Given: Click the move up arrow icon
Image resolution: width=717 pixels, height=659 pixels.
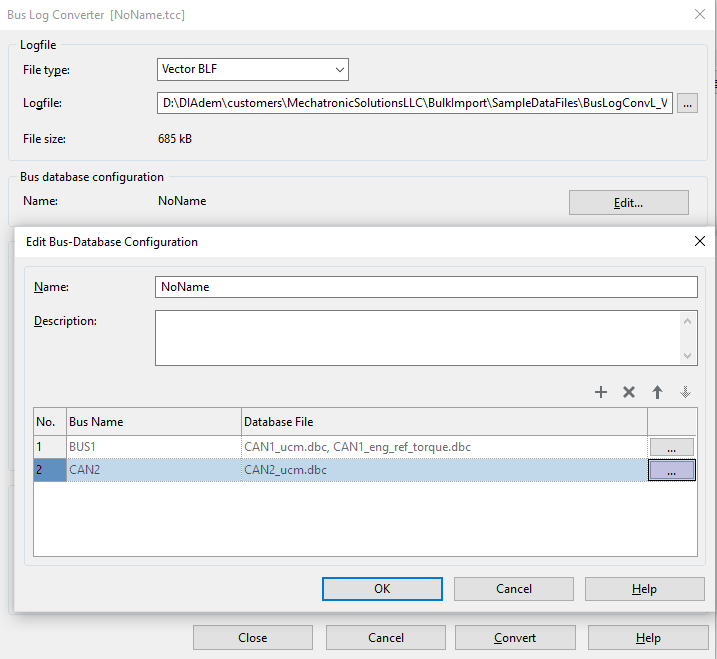Looking at the screenshot, I should pyautogui.click(x=657, y=392).
